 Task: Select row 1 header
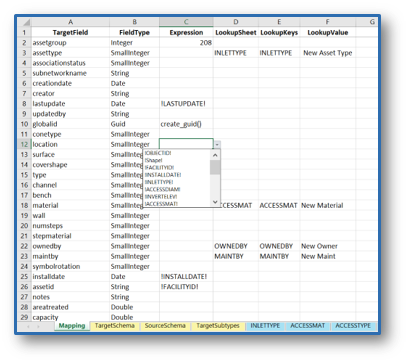(24, 33)
